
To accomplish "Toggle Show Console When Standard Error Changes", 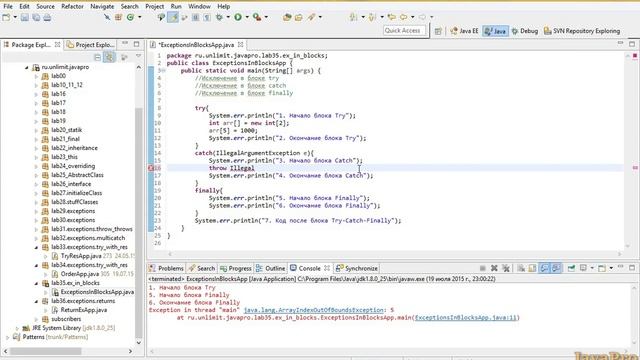I will click(556, 268).
